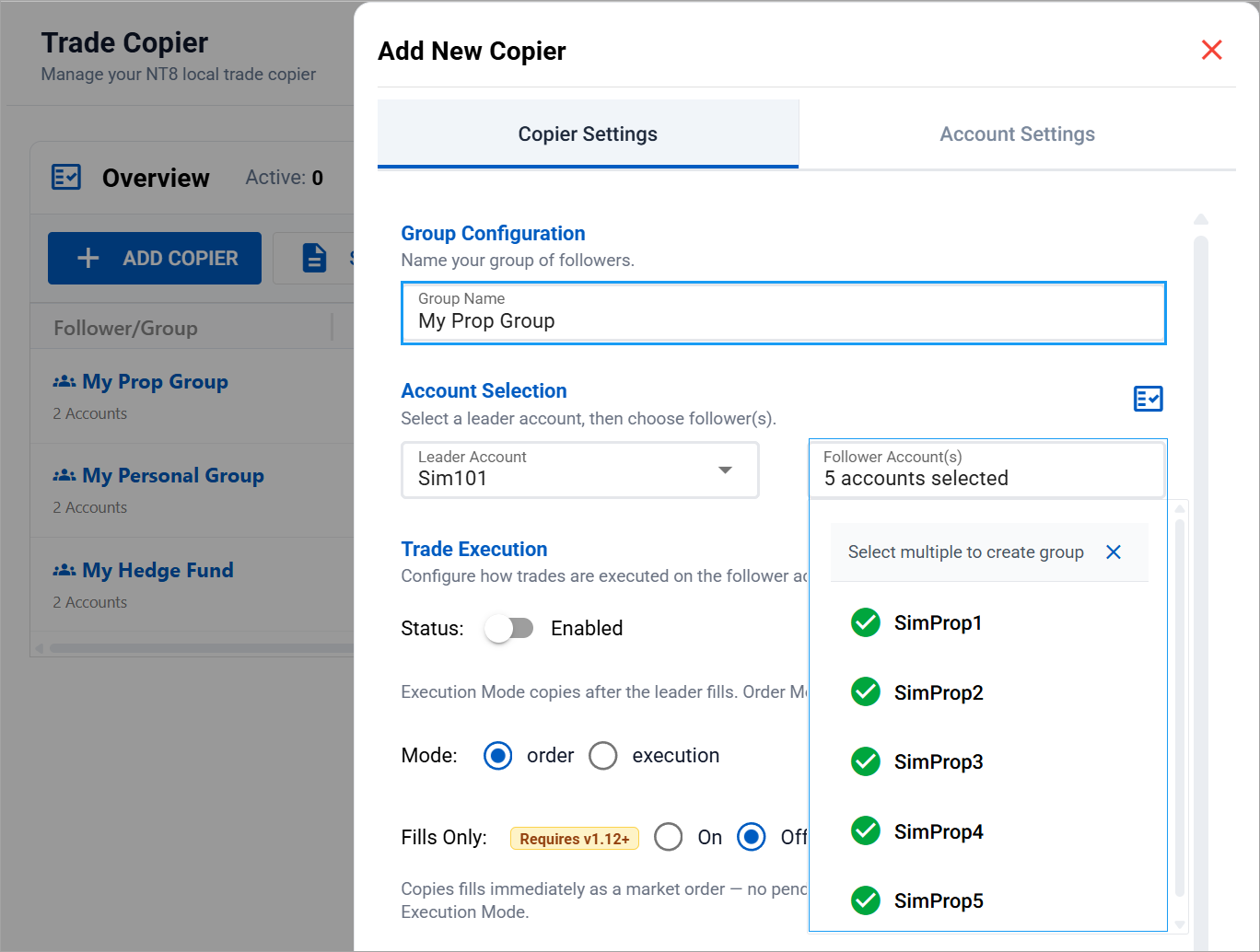Toggle the Status Enabled switch
Viewport: 1260px width, 952px height.
(509, 629)
